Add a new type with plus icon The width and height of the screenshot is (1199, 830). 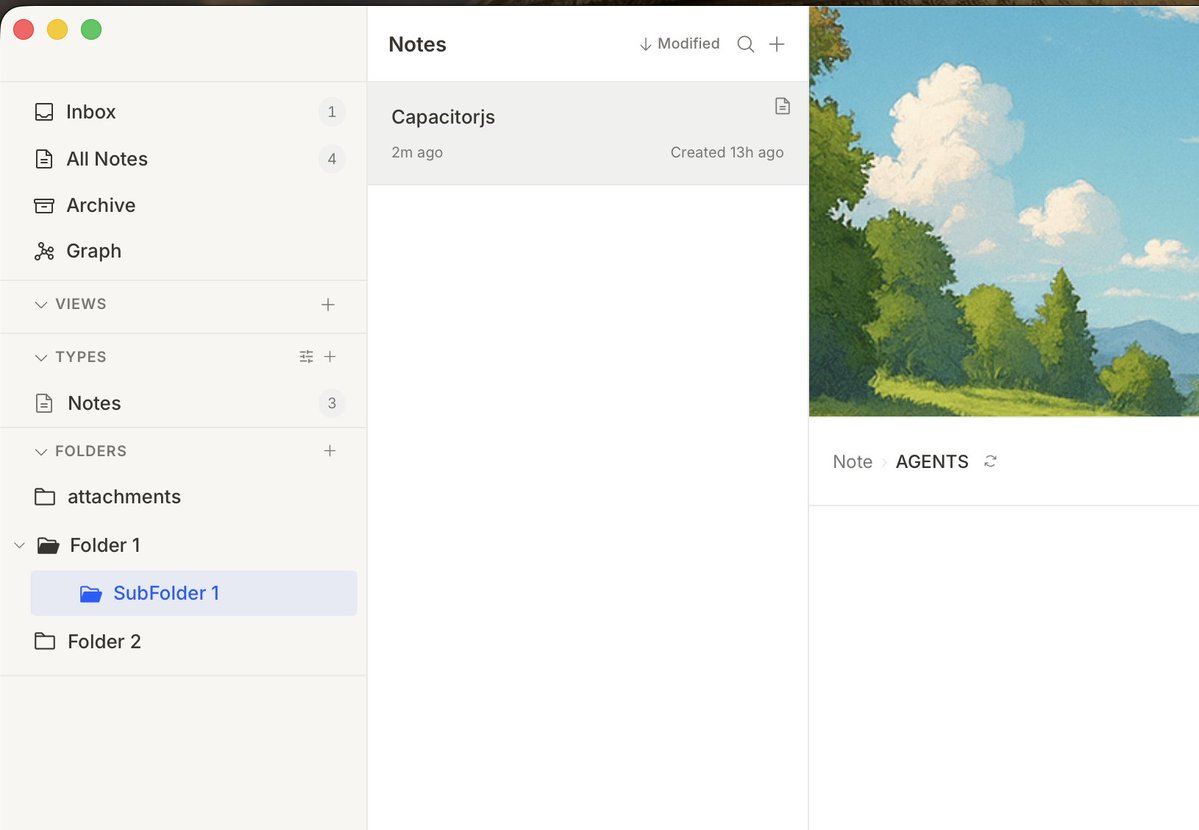pos(330,356)
